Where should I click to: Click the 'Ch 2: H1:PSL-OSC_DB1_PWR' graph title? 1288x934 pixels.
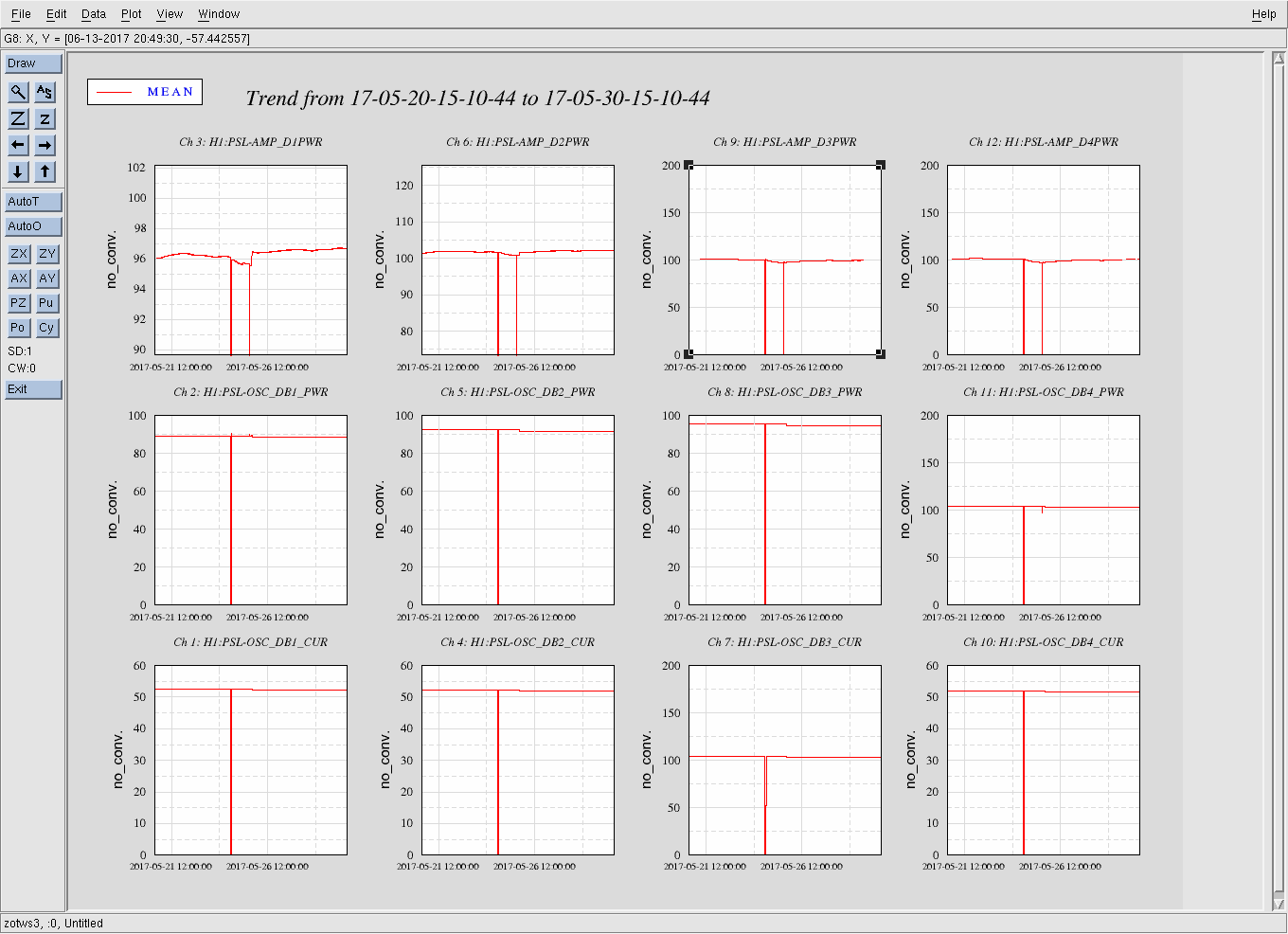pos(251,392)
